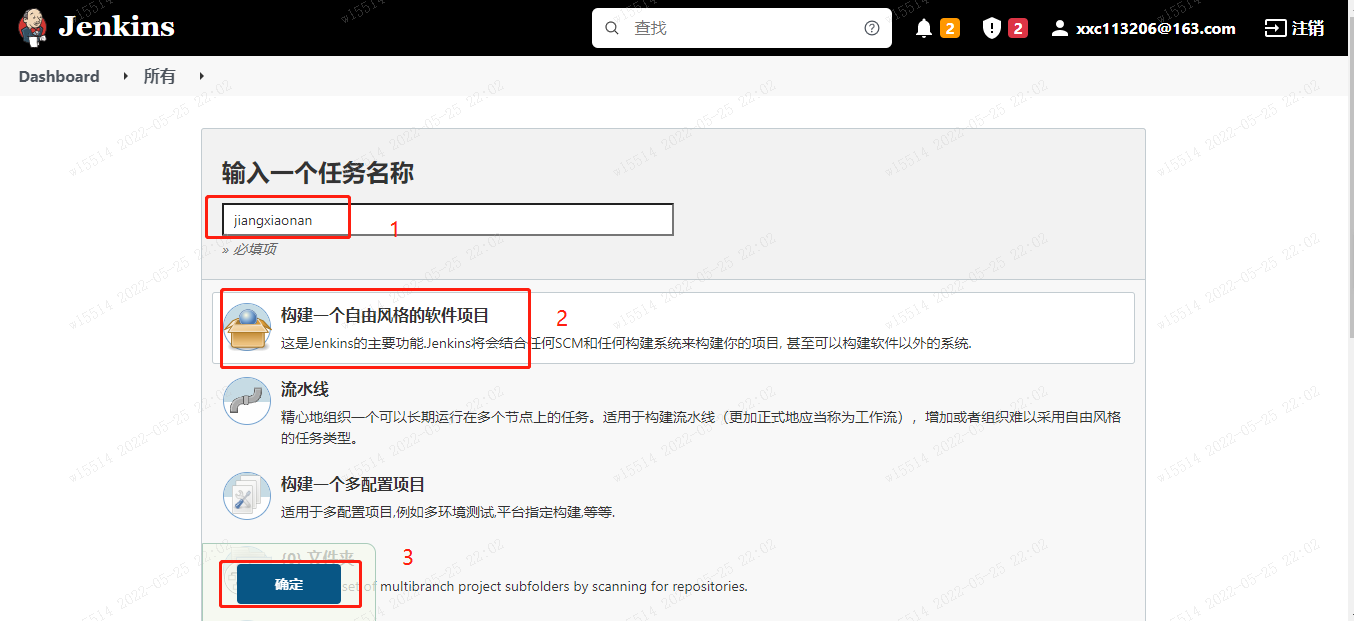The image size is (1354, 621).
Task: Expand the arrow after 所有 breadcrumb
Action: coord(201,76)
